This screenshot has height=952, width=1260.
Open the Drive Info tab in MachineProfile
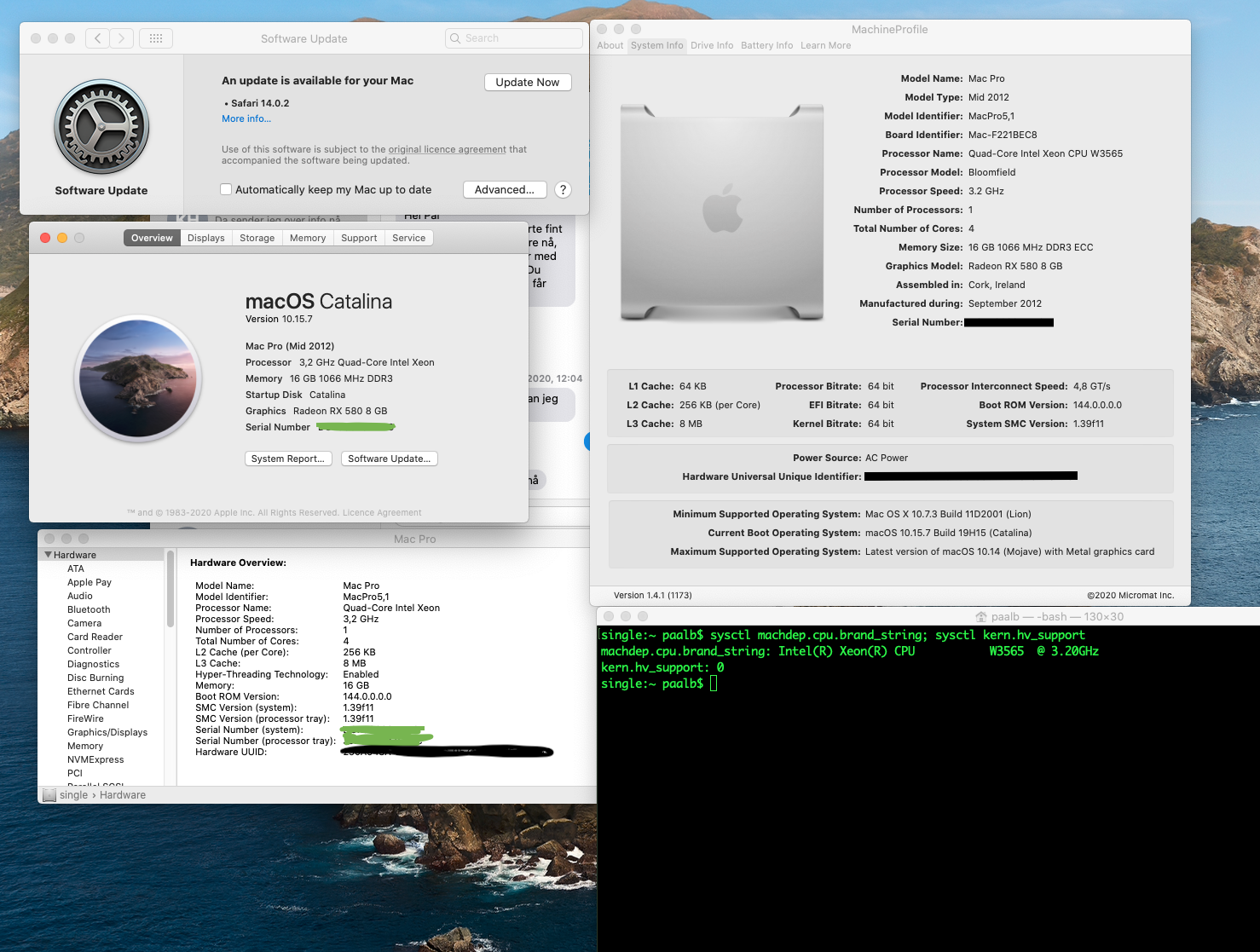pyautogui.click(x=712, y=45)
